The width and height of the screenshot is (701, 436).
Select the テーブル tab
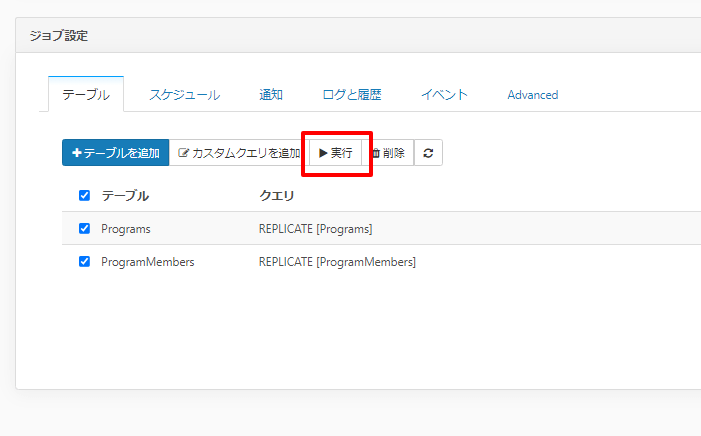pos(86,94)
